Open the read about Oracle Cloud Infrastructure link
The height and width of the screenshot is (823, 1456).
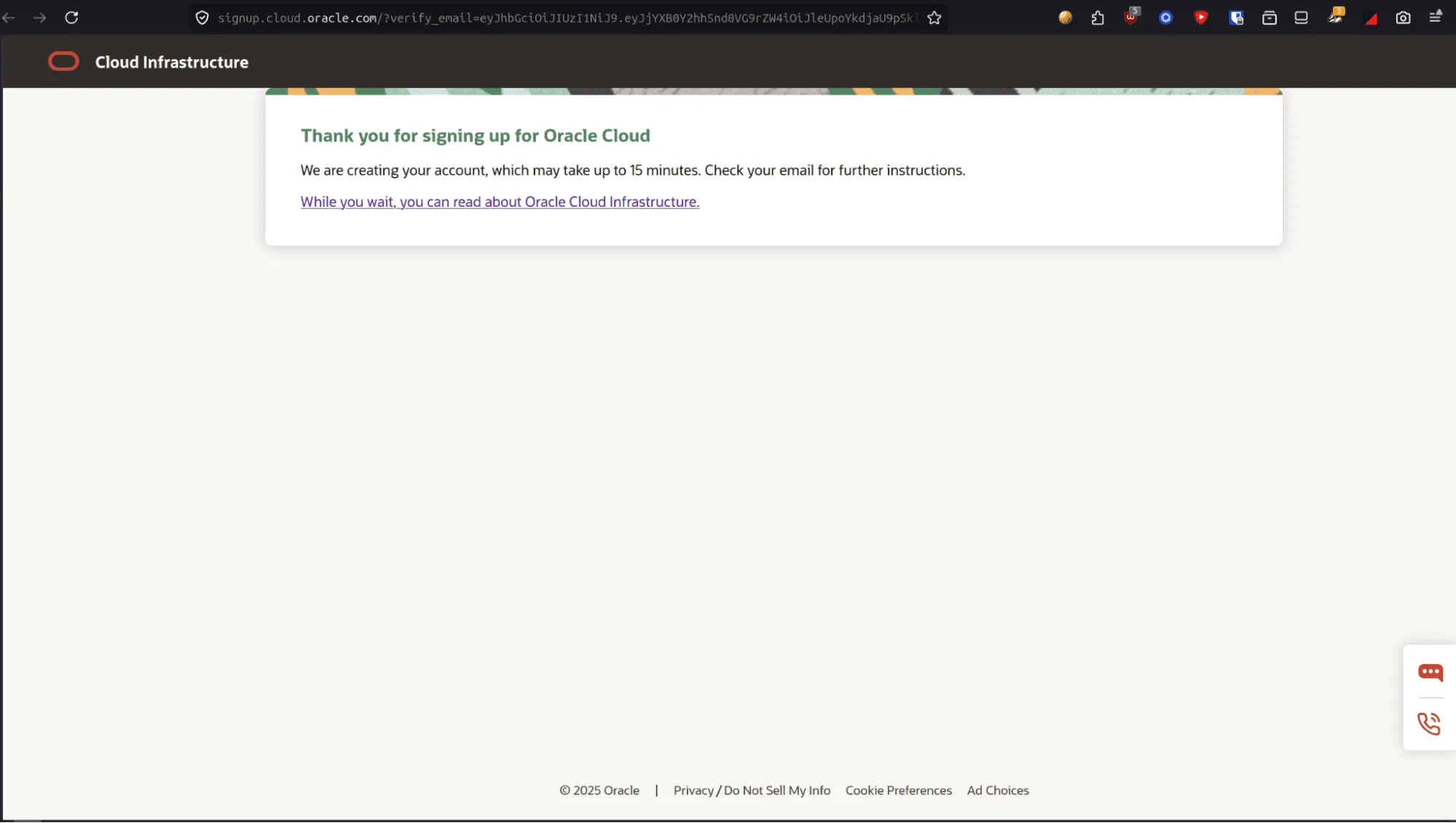(x=500, y=202)
